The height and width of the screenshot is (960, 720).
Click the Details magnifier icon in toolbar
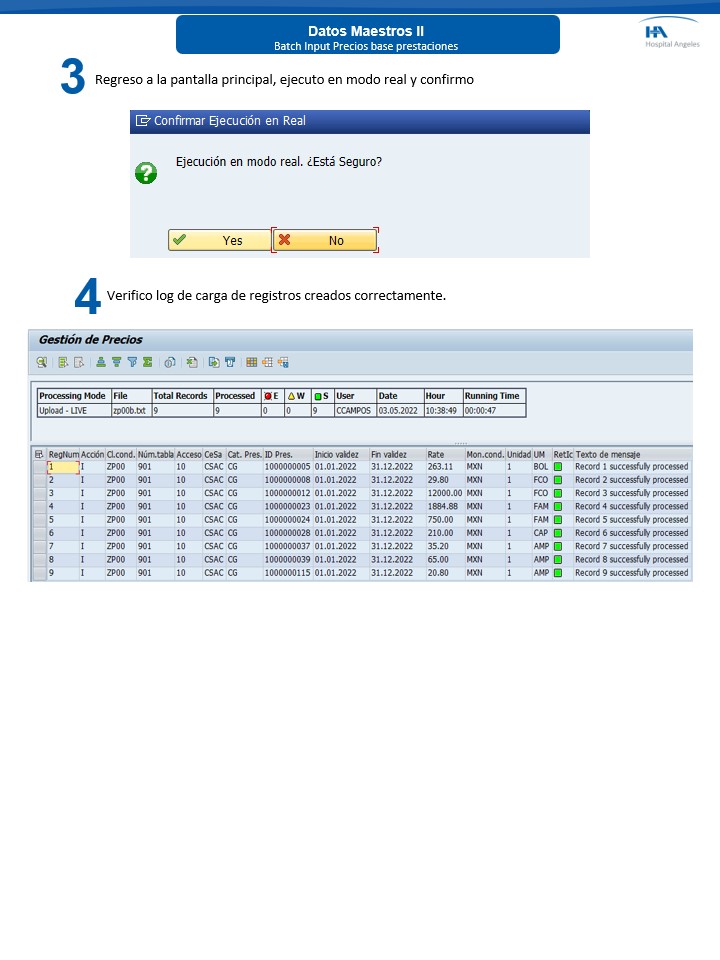pyautogui.click(x=42, y=362)
